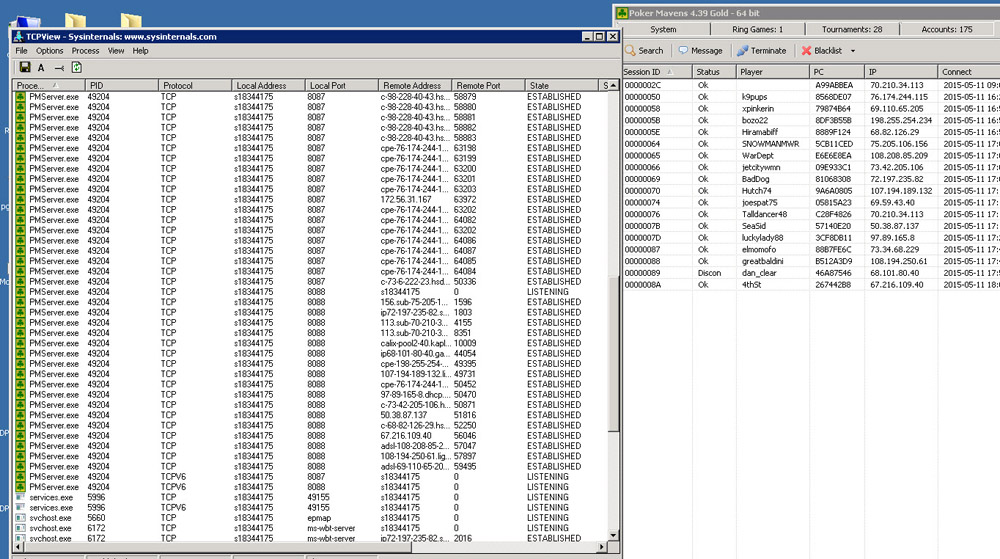The width and height of the screenshot is (1000, 559).
Task: Click the green refresh toolbar icon
Action: (77, 68)
